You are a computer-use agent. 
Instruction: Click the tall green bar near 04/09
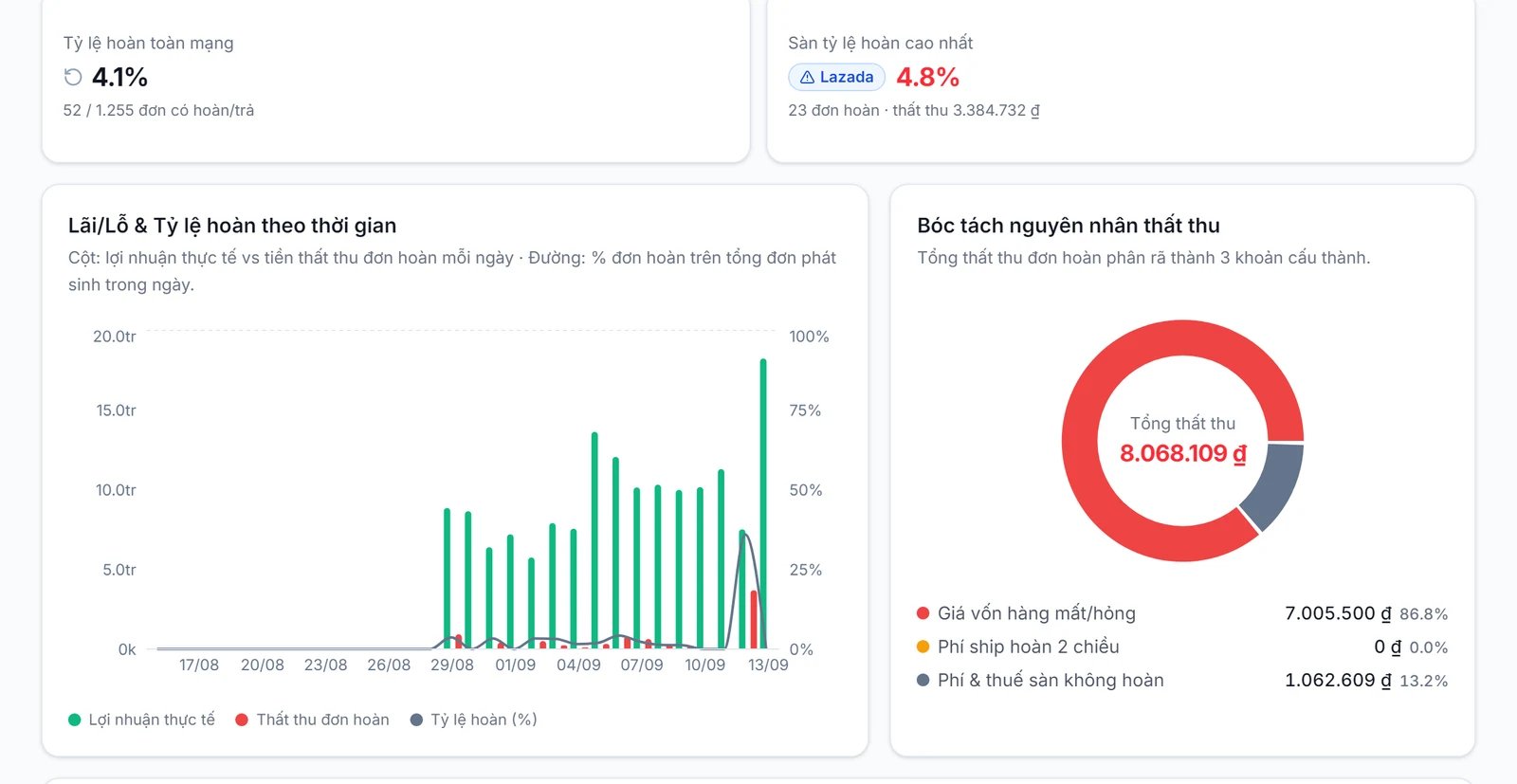594,540
